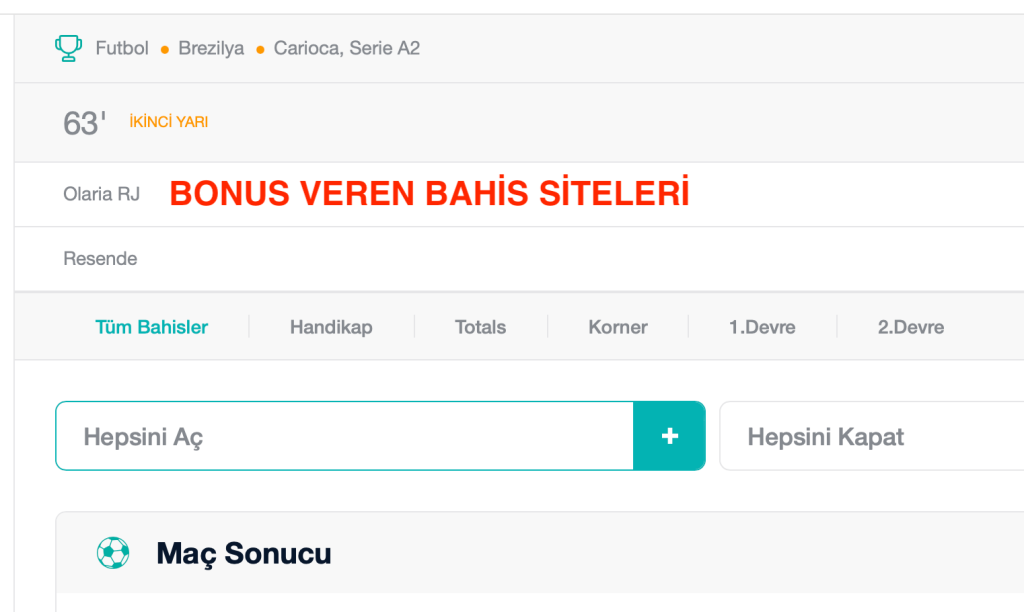
Task: Click the 63' match minute indicator
Action: click(x=84, y=123)
